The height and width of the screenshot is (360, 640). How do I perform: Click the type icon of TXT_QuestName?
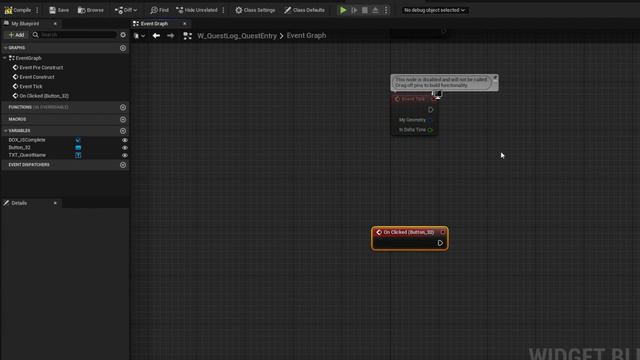click(x=78, y=155)
